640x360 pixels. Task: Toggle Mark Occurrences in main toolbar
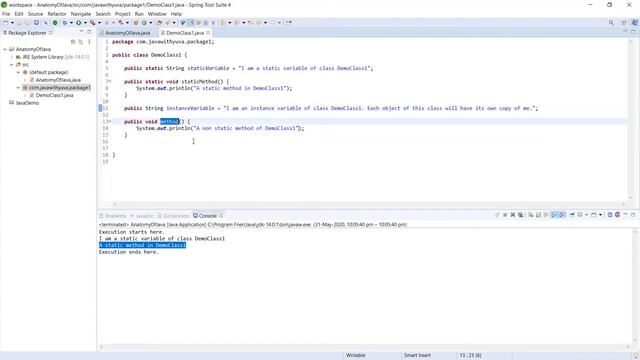[x=191, y=23]
